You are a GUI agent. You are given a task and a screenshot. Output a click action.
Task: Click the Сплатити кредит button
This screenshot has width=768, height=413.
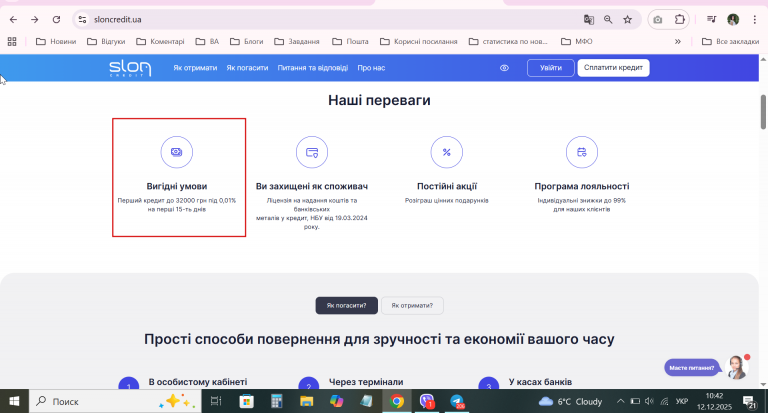pyautogui.click(x=613, y=68)
